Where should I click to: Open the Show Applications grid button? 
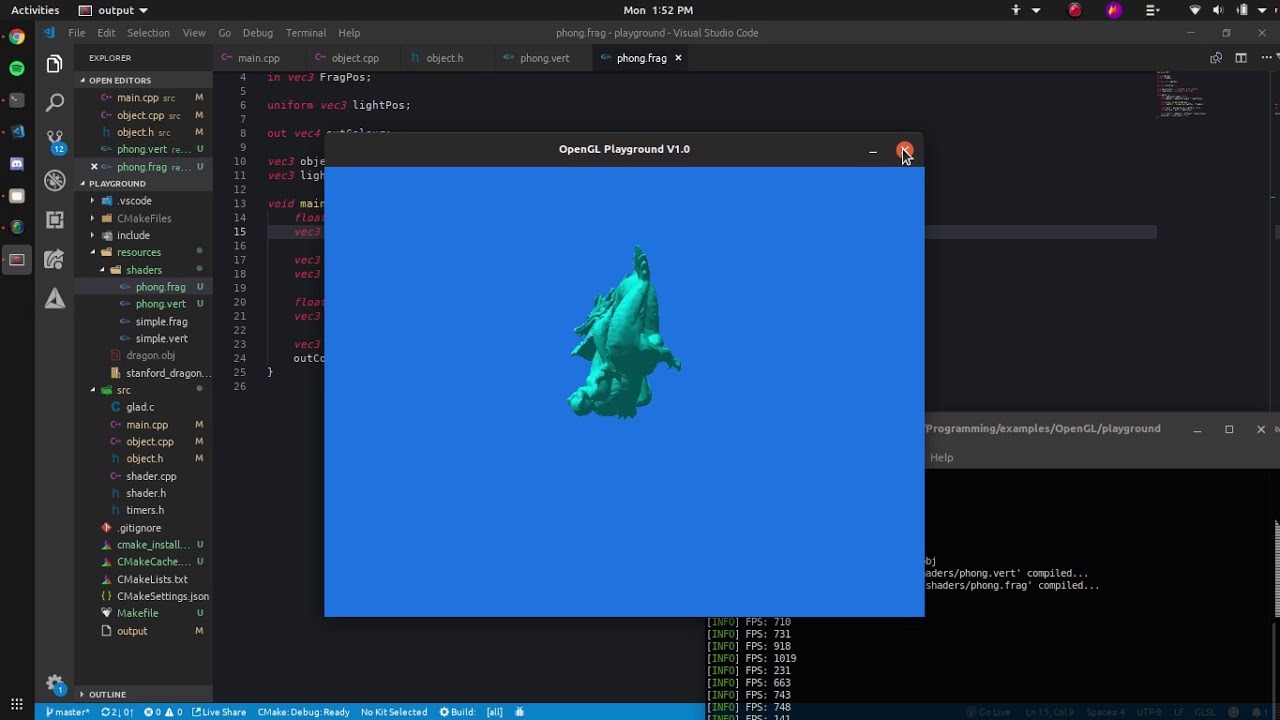[17, 704]
